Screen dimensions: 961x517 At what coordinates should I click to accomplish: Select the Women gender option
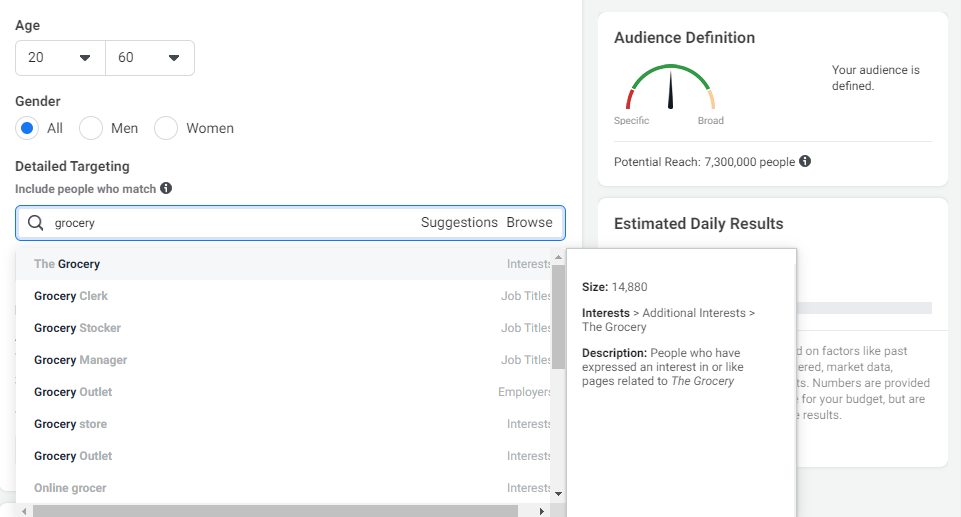pos(166,128)
